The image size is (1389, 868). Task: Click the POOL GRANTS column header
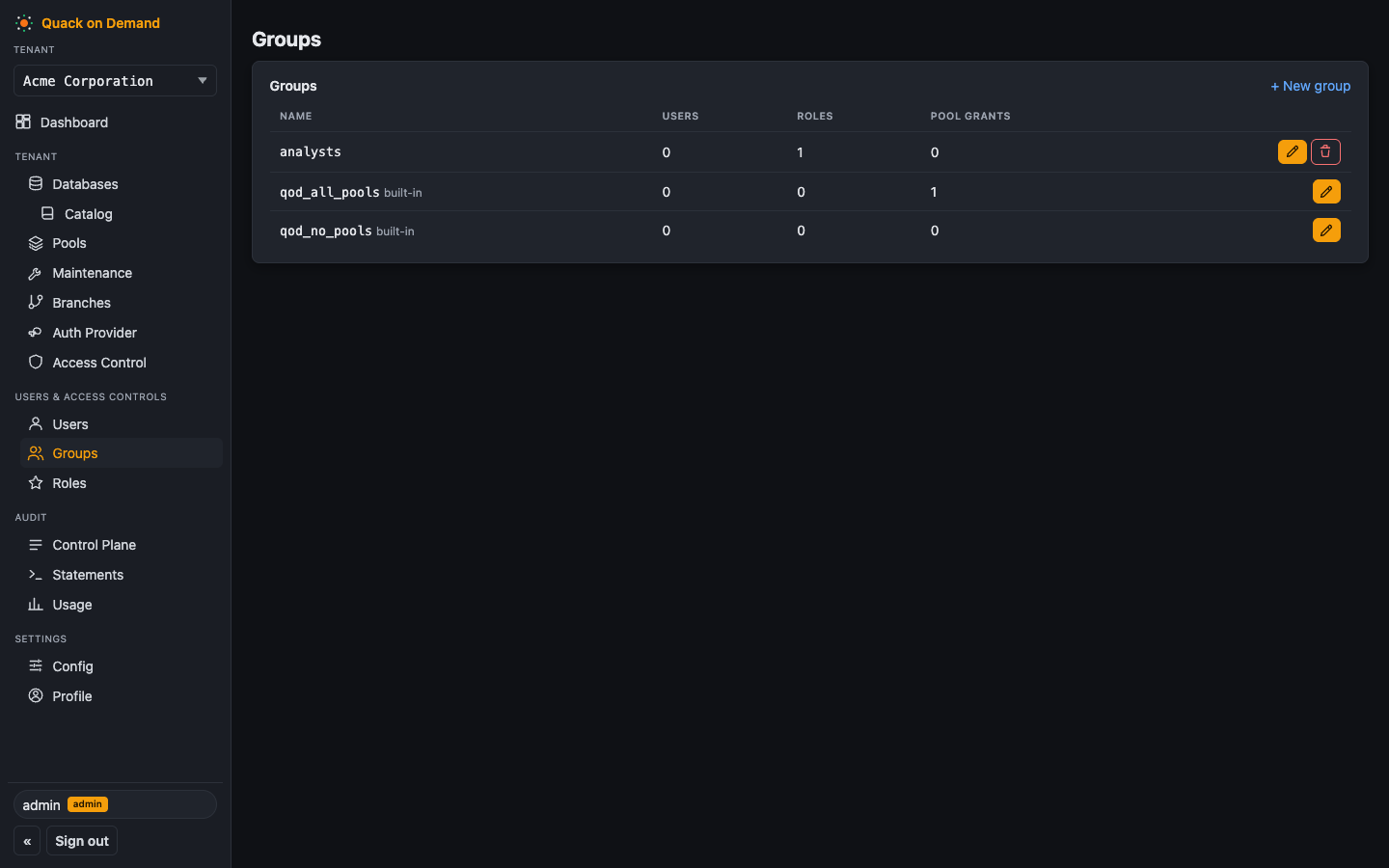970,116
